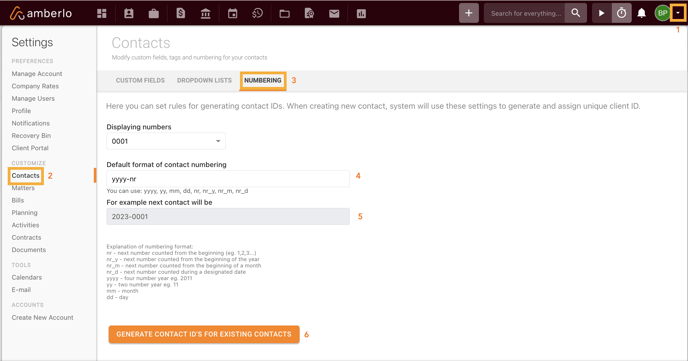Click the BP user avatar
Viewport: 688px width, 361px height.
pyautogui.click(x=663, y=13)
